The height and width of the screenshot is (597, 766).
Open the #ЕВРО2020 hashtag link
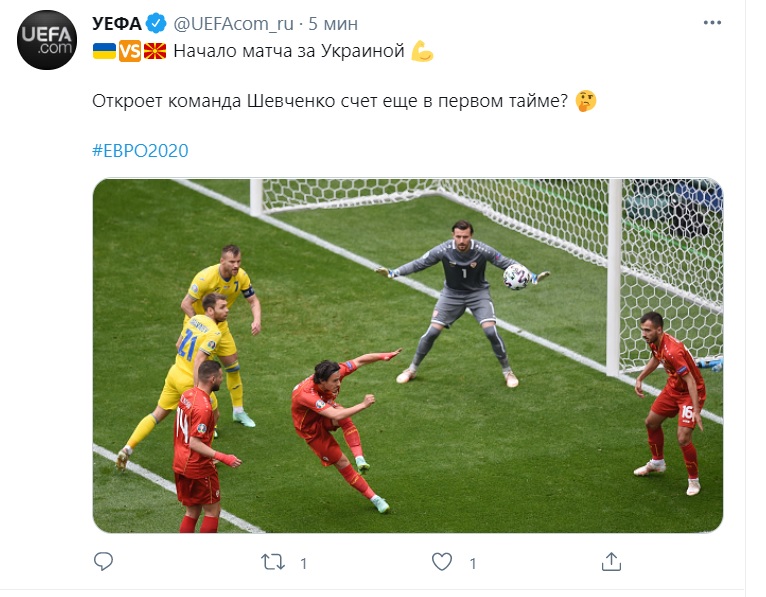(140, 150)
